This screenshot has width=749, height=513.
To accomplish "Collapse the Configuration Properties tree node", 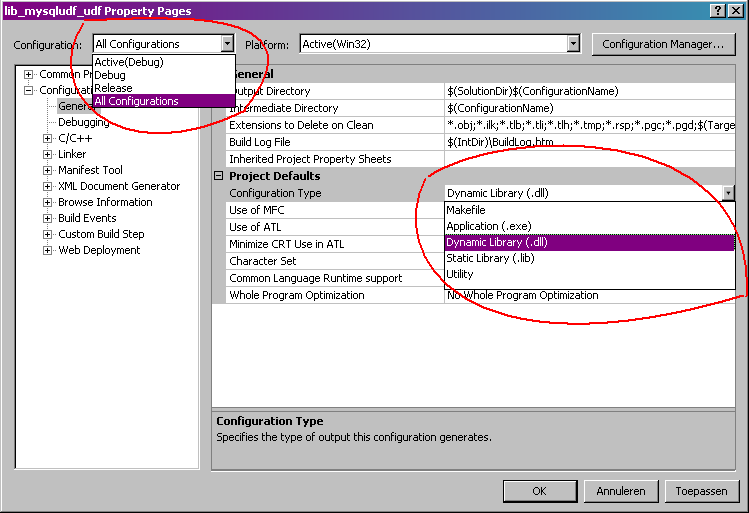I will click(x=29, y=90).
